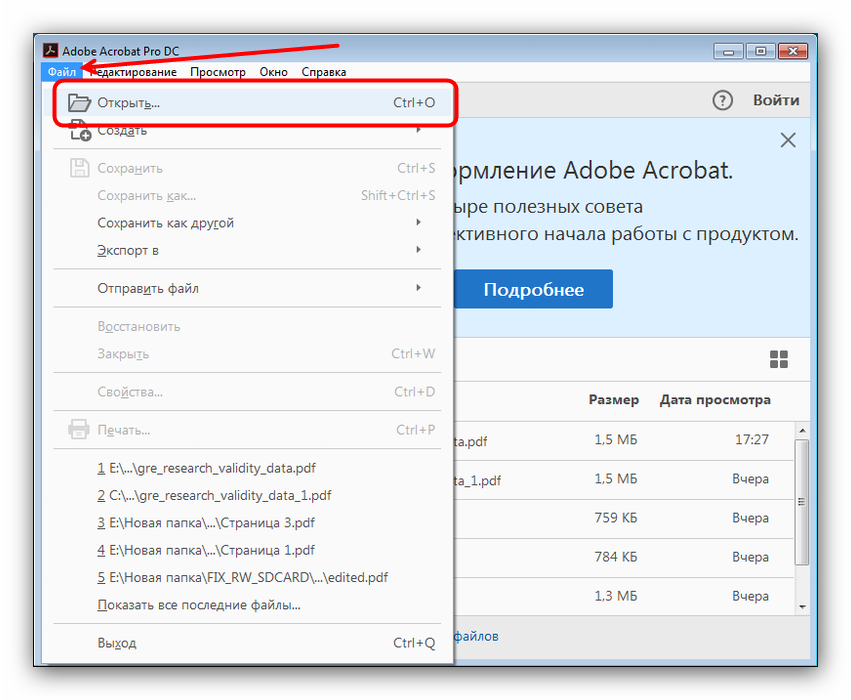This screenshot has width=851, height=700.
Task: Open the Просмотр menu
Action: 218,72
